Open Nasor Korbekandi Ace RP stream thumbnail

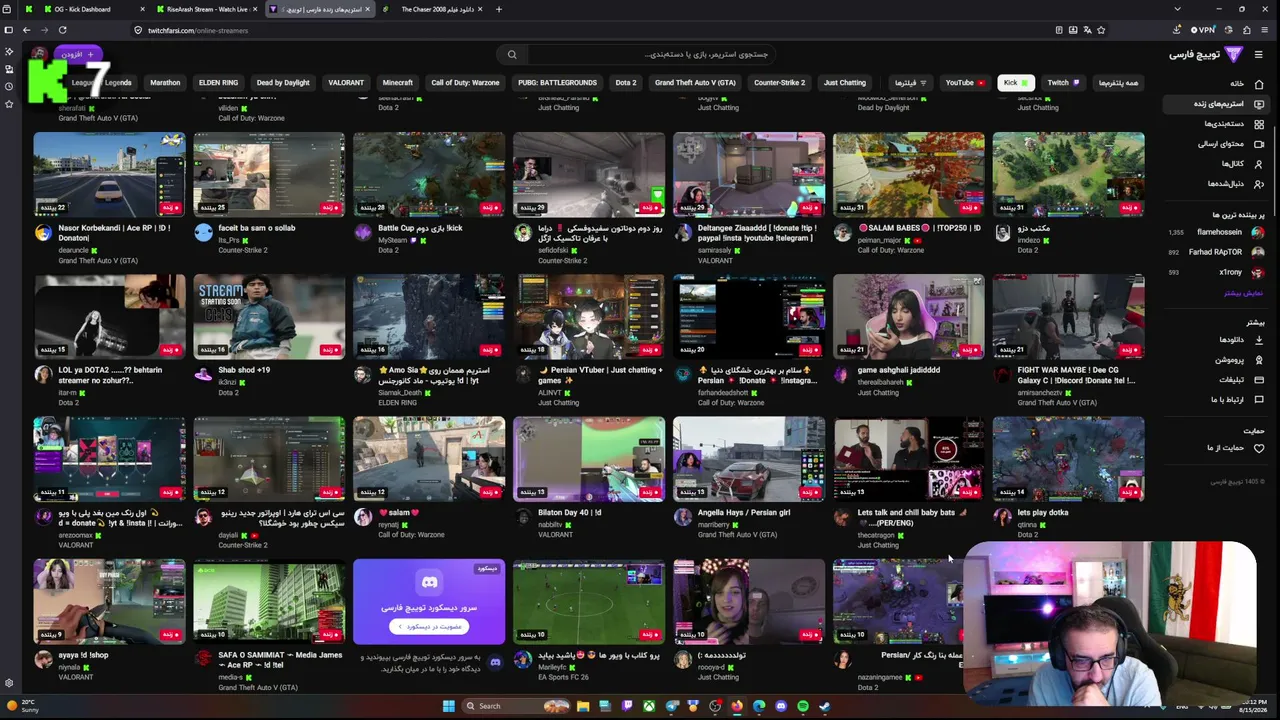[109, 175]
